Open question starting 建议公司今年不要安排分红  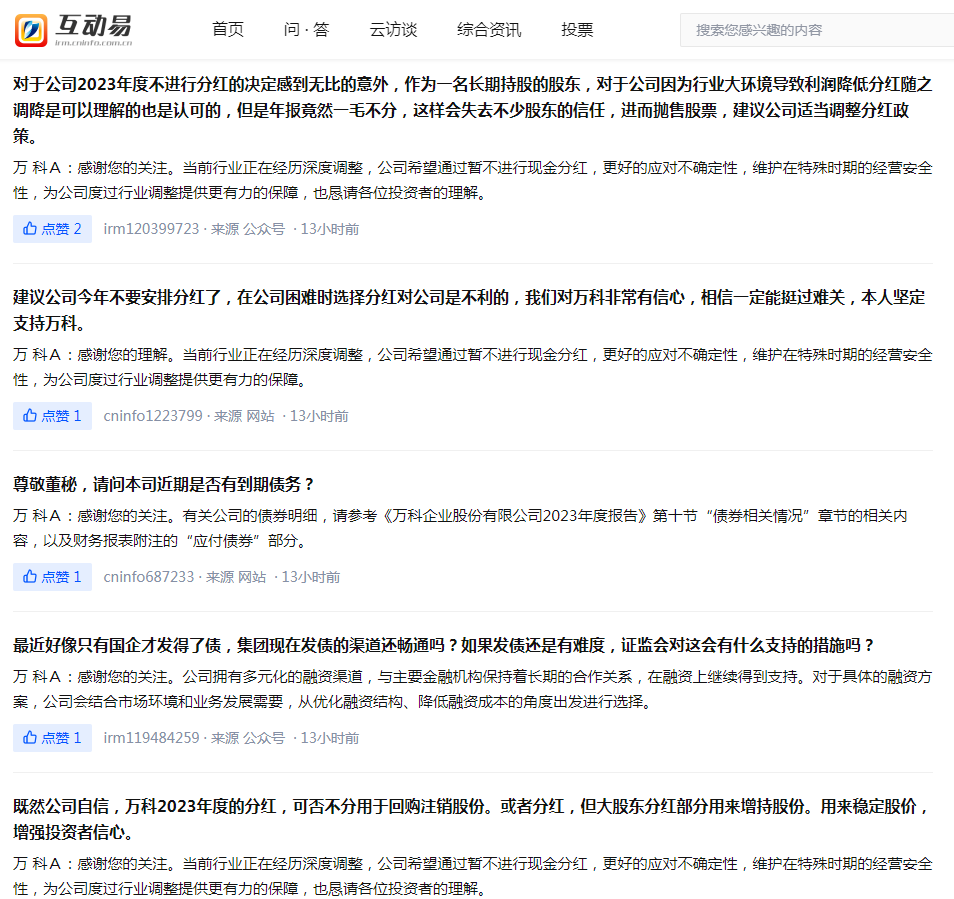tap(469, 310)
